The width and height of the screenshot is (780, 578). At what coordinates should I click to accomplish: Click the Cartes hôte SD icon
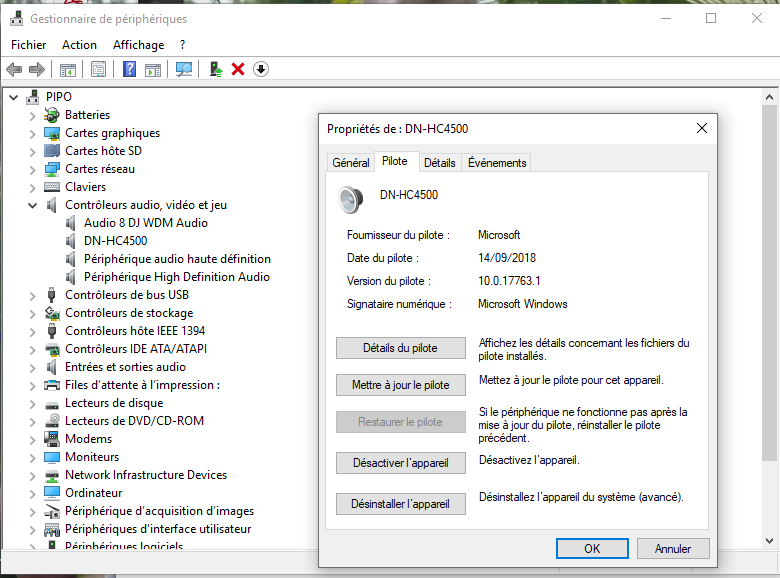[52, 151]
